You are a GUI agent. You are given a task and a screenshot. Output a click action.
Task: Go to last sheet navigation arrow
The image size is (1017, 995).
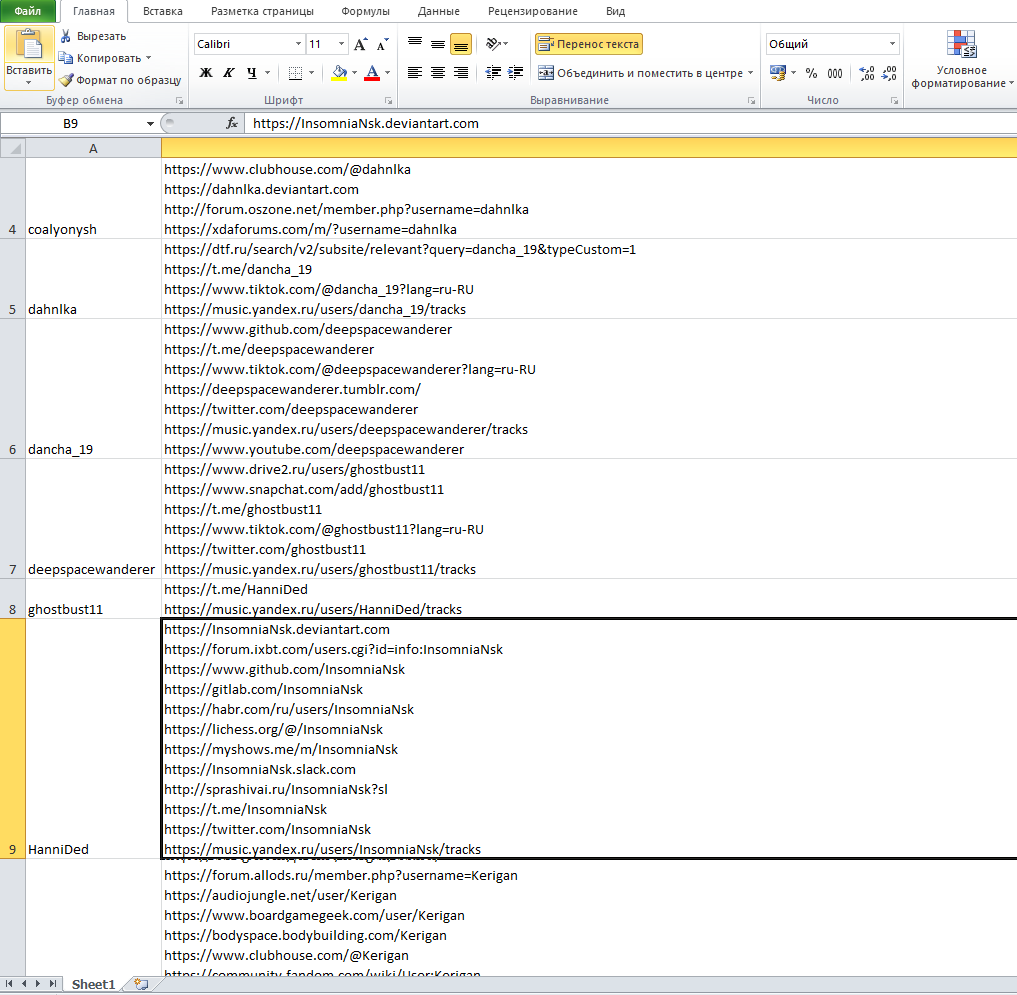coord(53,983)
